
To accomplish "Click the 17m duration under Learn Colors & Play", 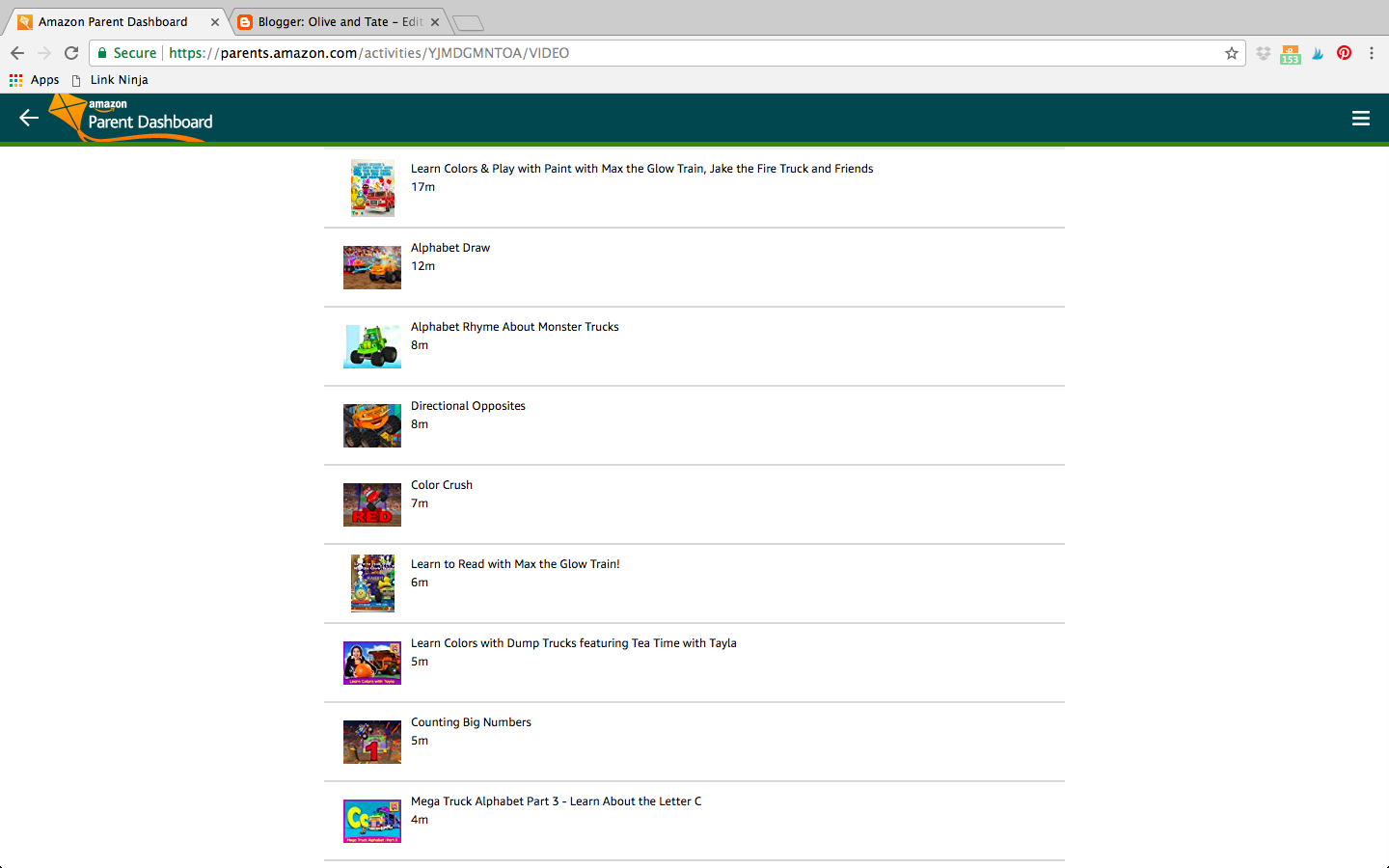I will [x=422, y=187].
